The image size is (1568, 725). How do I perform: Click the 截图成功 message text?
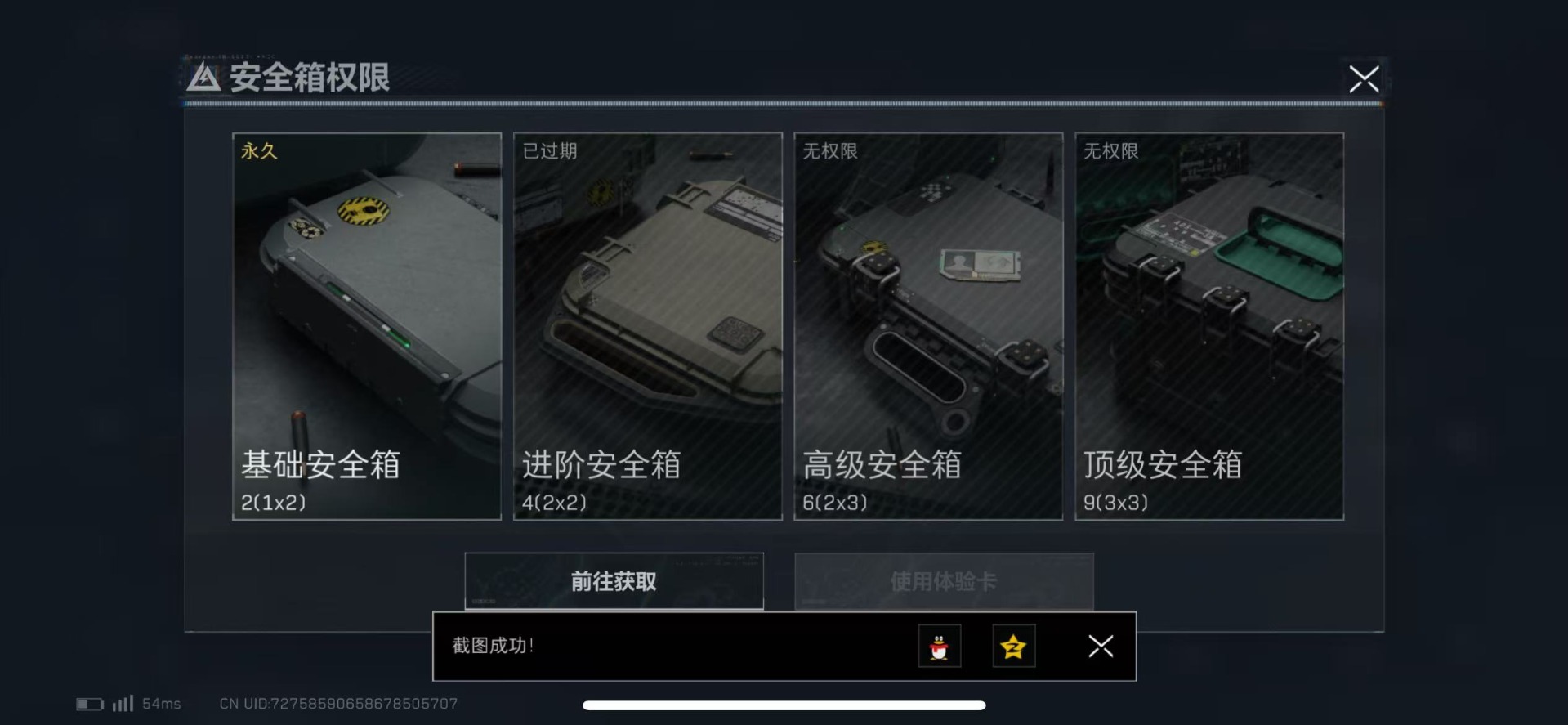tap(493, 646)
